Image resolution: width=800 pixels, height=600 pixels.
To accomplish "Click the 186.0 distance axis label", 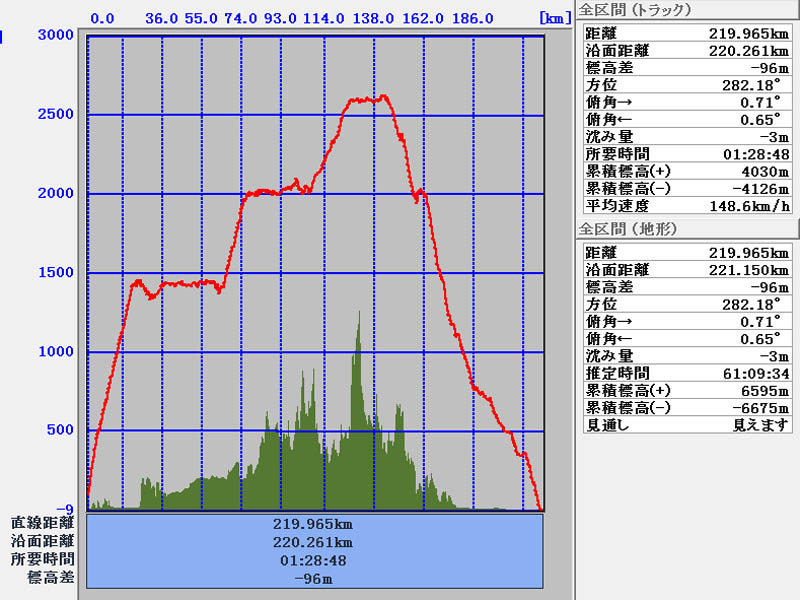I will tap(472, 18).
